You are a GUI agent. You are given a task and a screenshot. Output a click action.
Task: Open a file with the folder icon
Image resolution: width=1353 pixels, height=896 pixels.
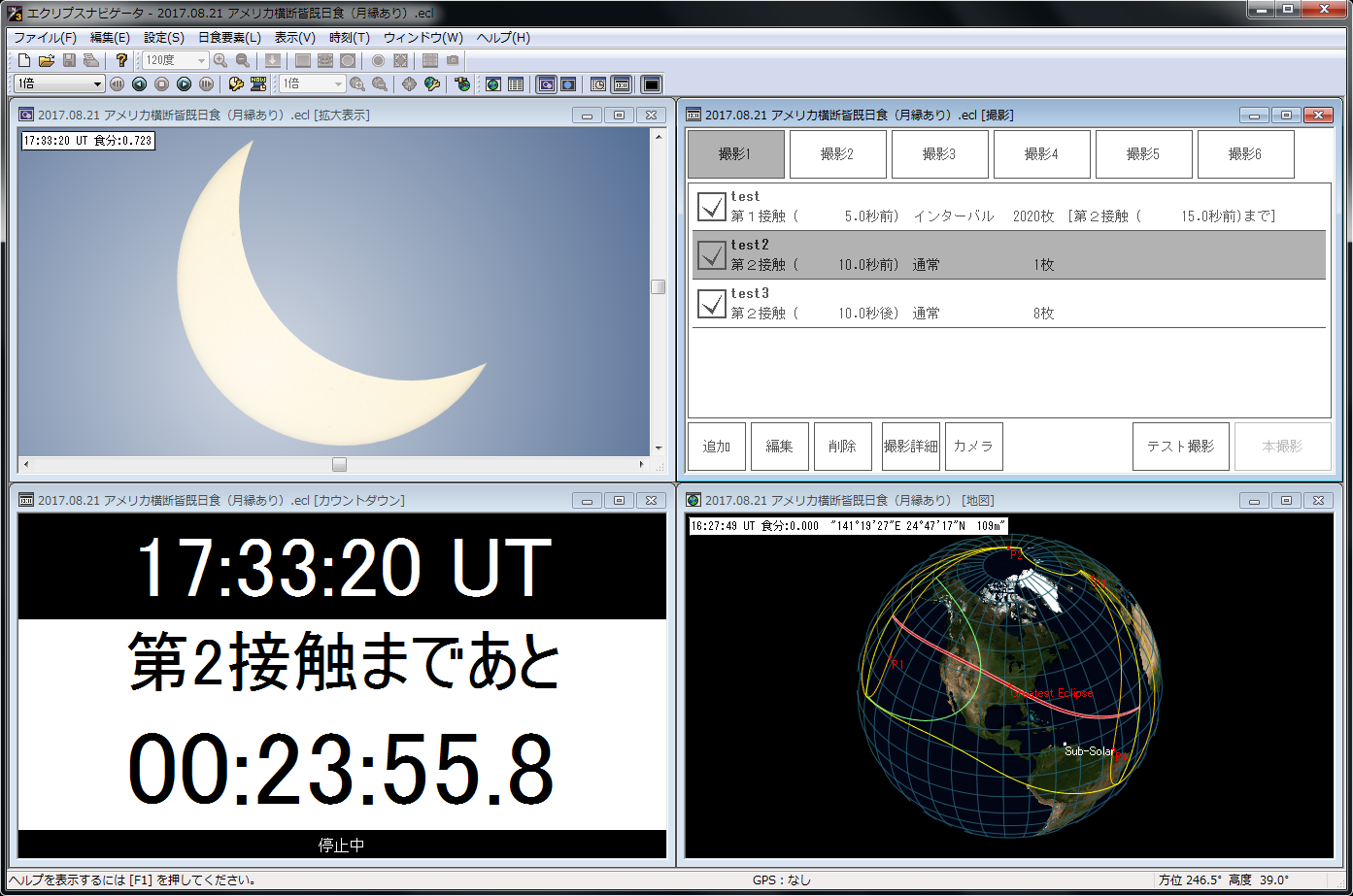point(46,60)
